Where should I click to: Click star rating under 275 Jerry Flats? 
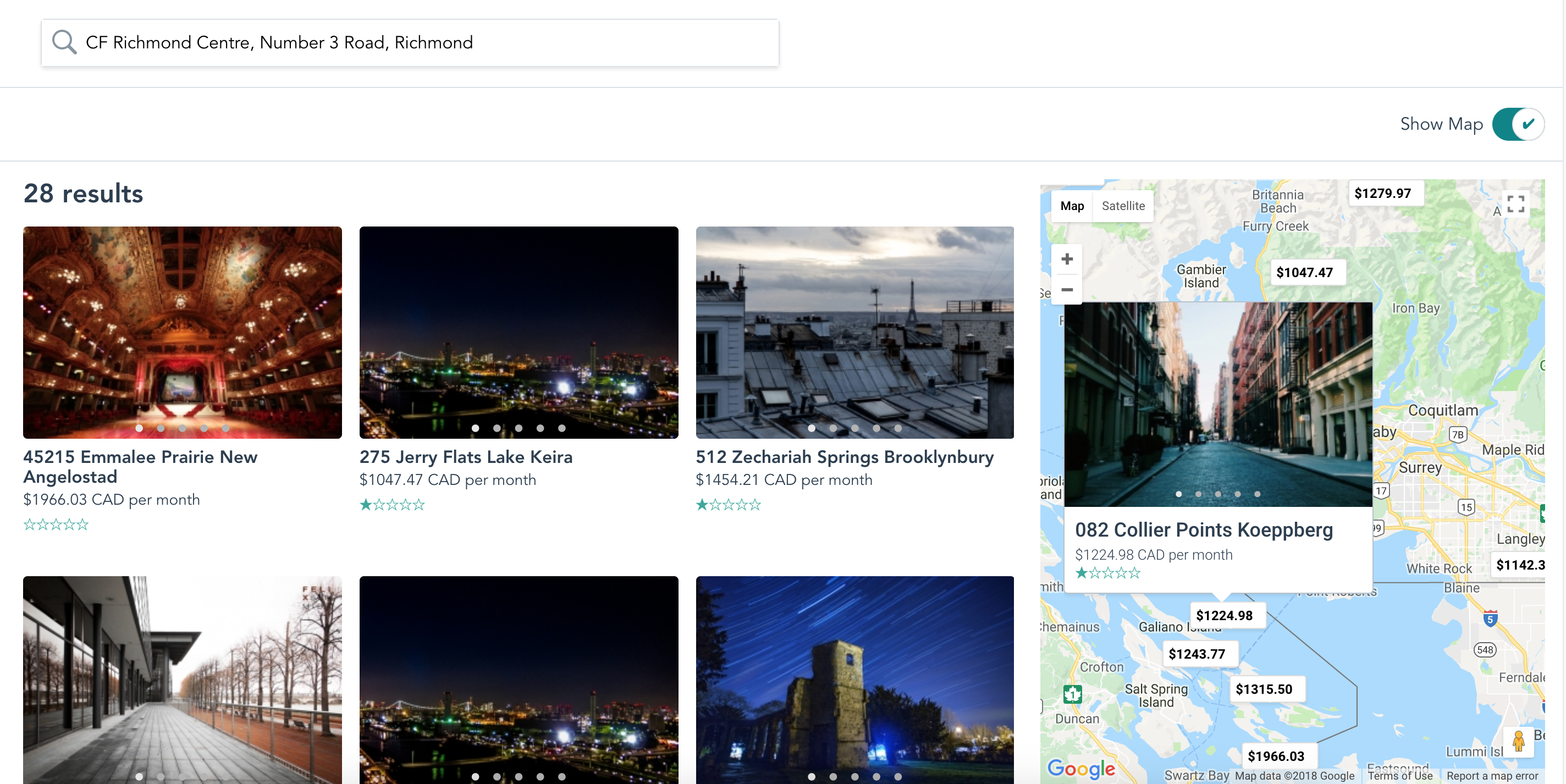[392, 505]
